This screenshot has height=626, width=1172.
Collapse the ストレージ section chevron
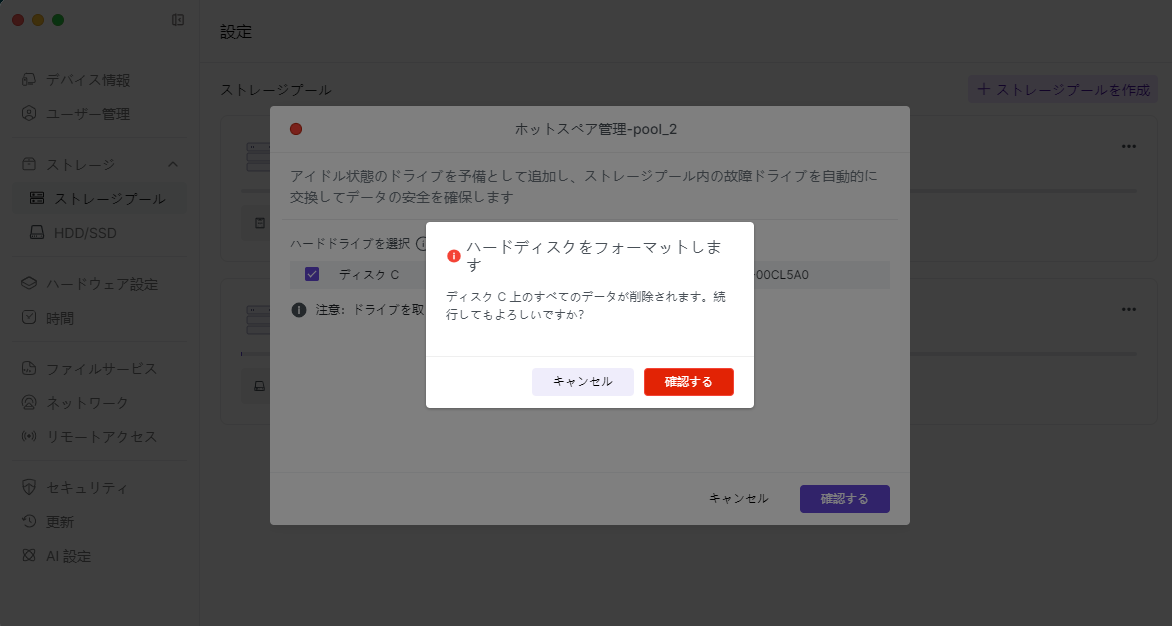[173, 164]
